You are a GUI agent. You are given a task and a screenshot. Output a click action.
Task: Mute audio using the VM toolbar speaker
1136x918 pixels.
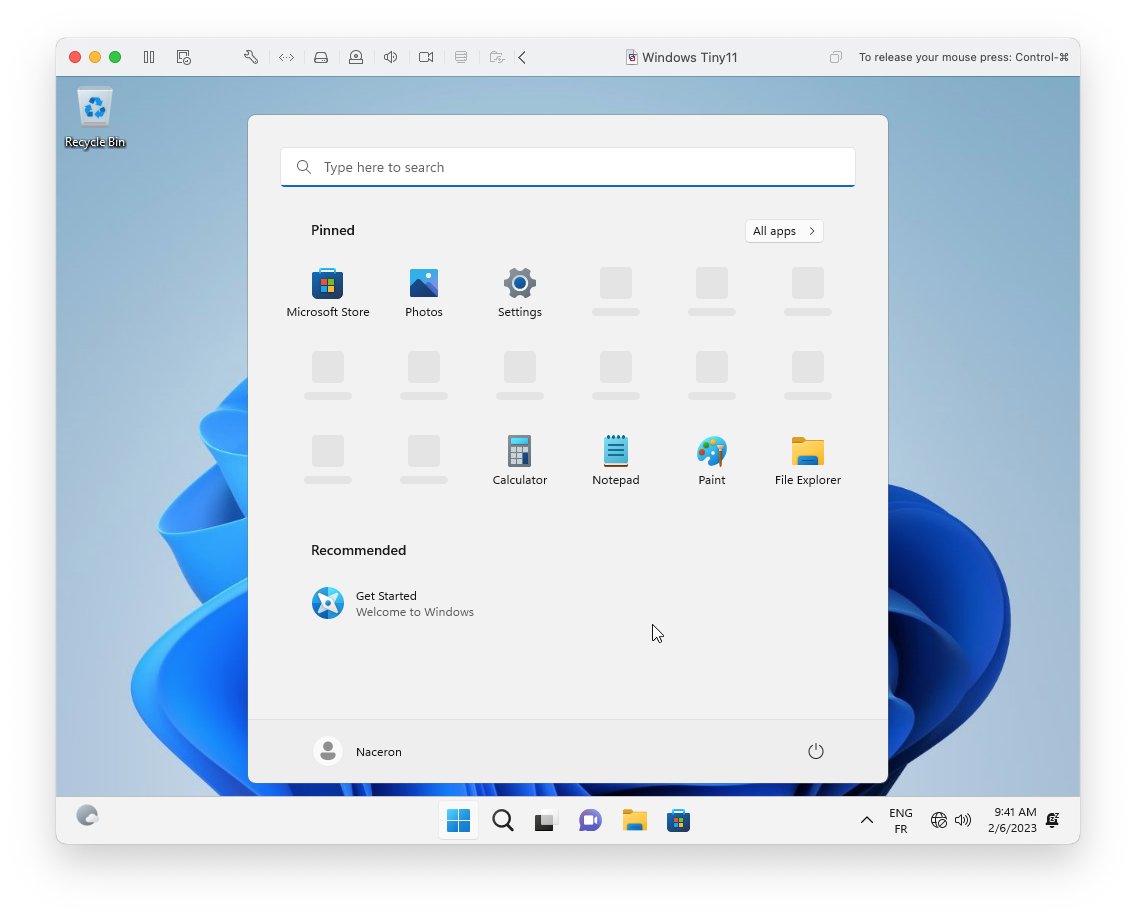(390, 57)
